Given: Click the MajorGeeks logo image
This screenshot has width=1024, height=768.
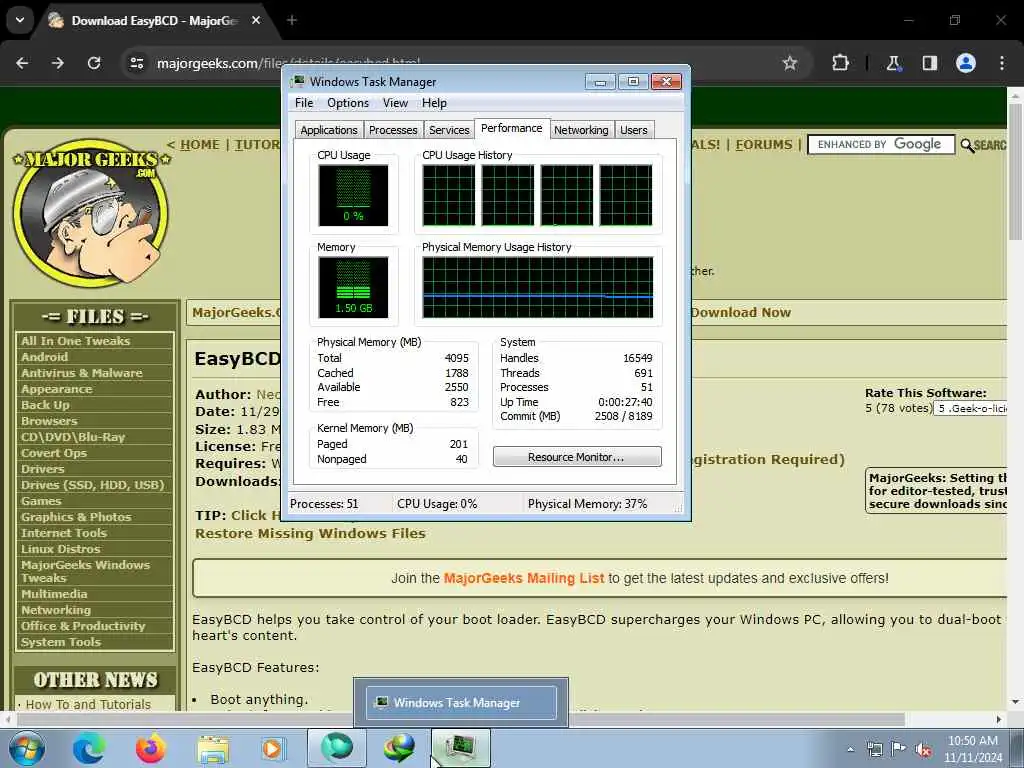Looking at the screenshot, I should click(x=91, y=212).
